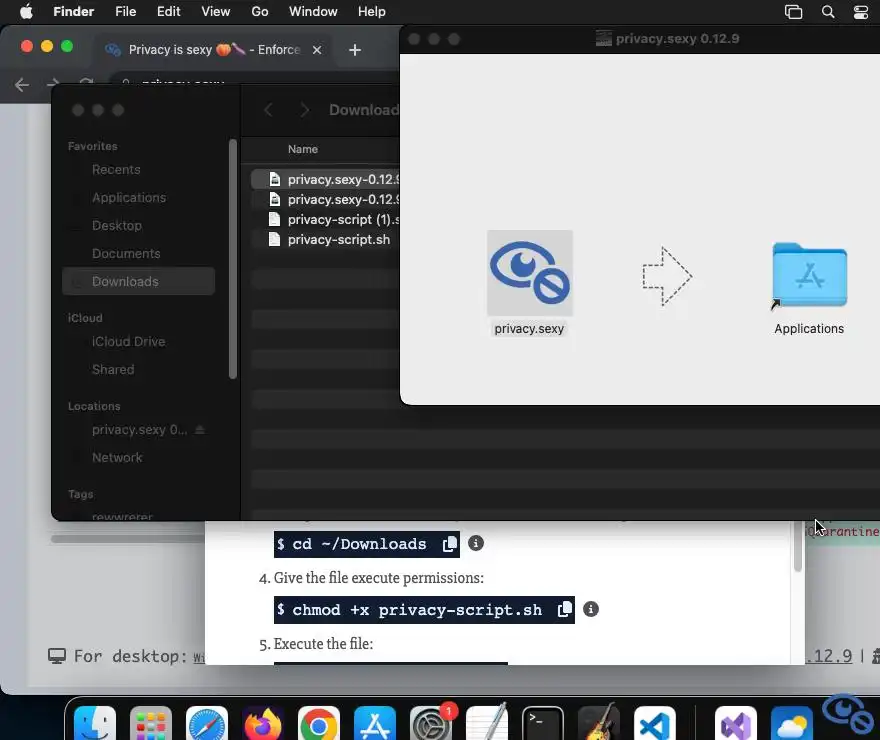Viewport: 880px width, 740px height.
Task: Select privacy.sexy 0... volume in sidebar
Action: (x=139, y=430)
